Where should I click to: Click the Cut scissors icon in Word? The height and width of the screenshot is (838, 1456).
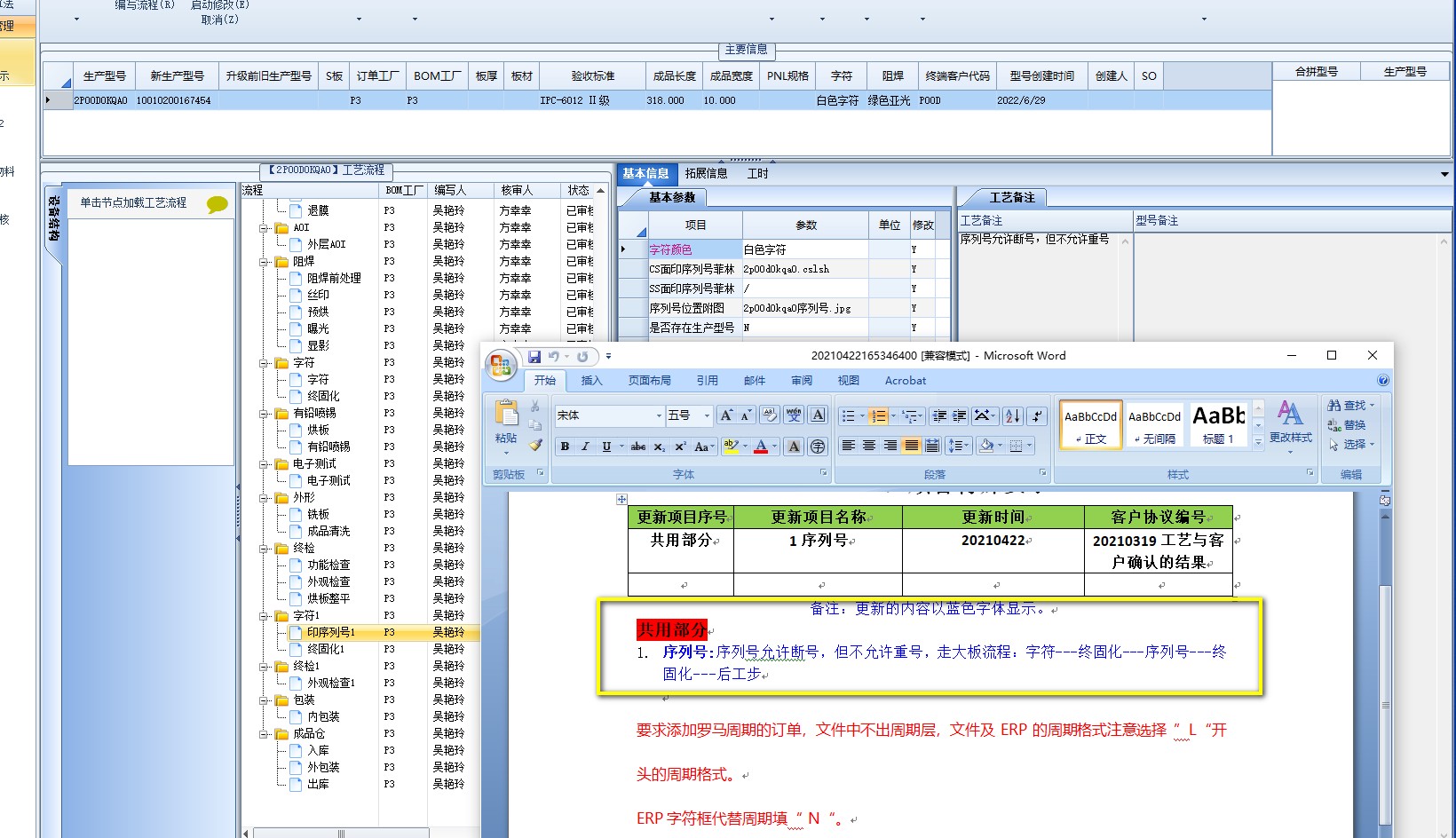534,406
